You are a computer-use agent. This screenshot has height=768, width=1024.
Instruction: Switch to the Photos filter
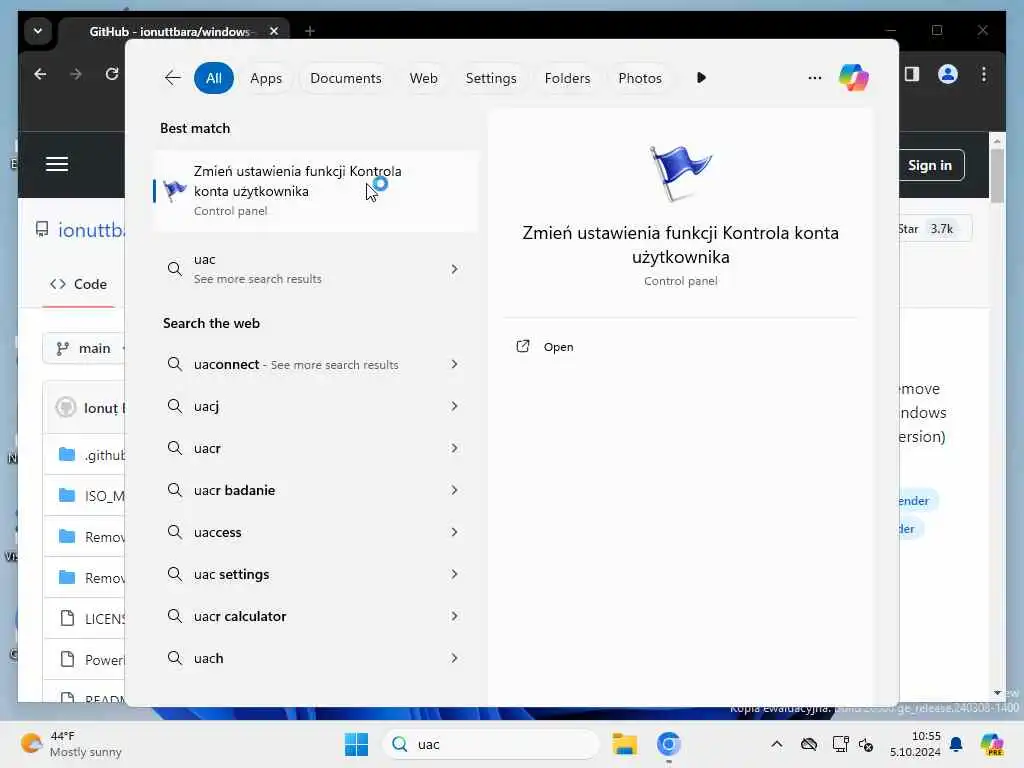639,78
